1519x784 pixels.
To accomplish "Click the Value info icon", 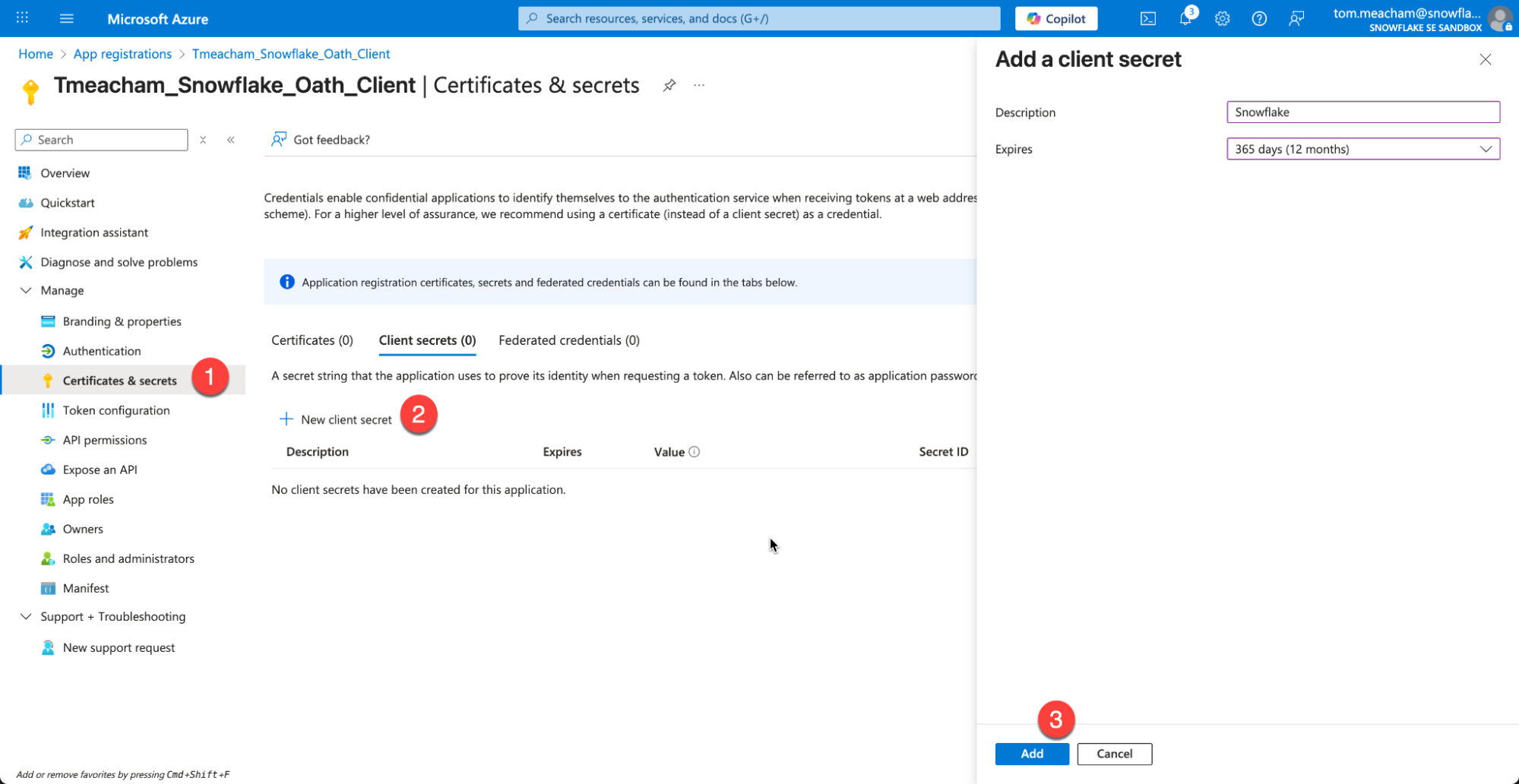I will [x=694, y=452].
